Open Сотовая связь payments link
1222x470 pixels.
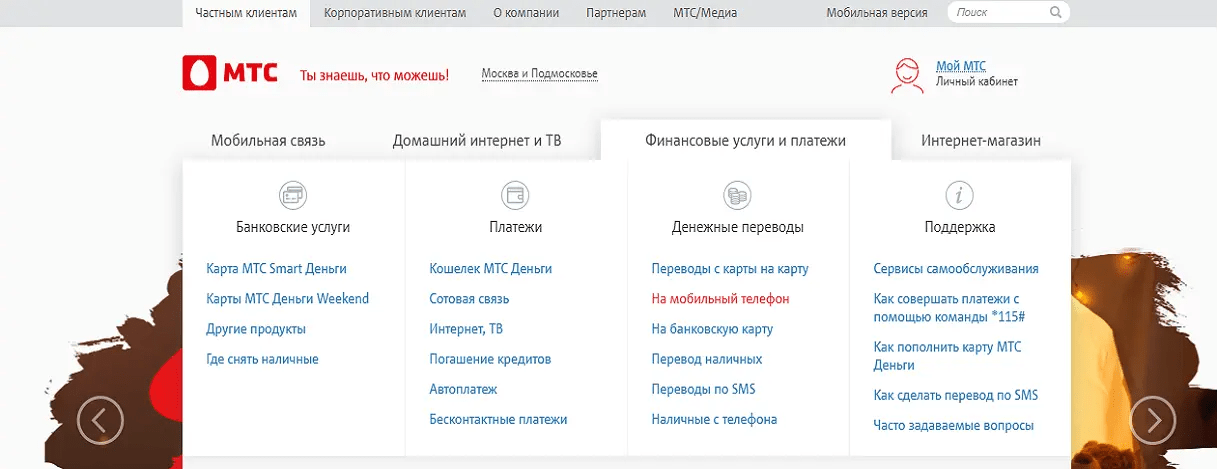(x=469, y=299)
